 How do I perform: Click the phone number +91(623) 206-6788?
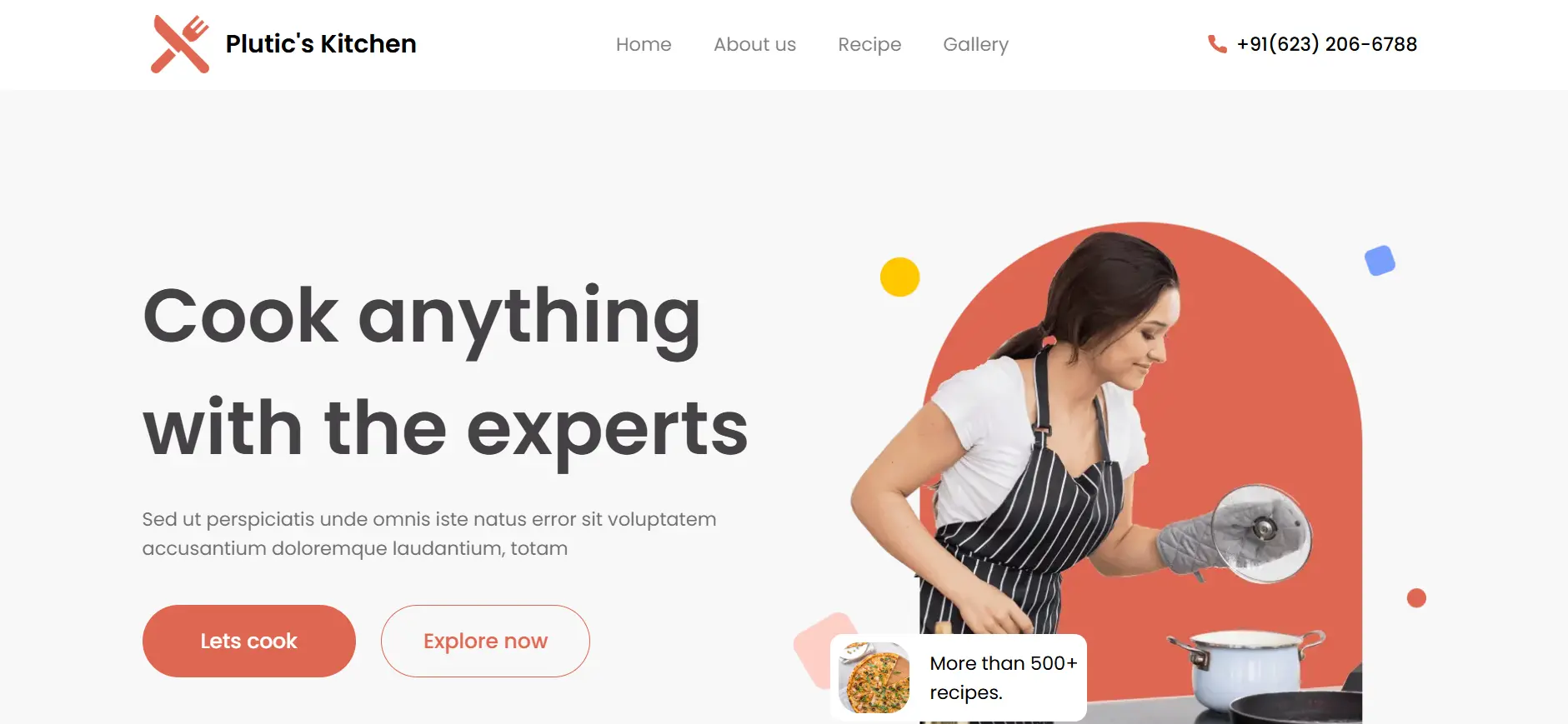click(1327, 44)
